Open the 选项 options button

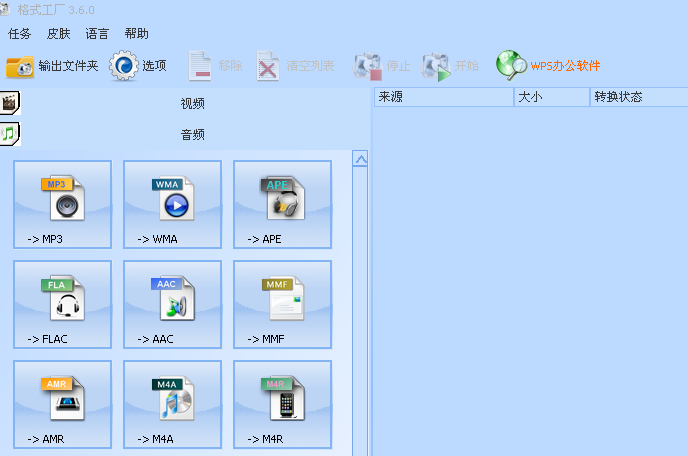139,67
